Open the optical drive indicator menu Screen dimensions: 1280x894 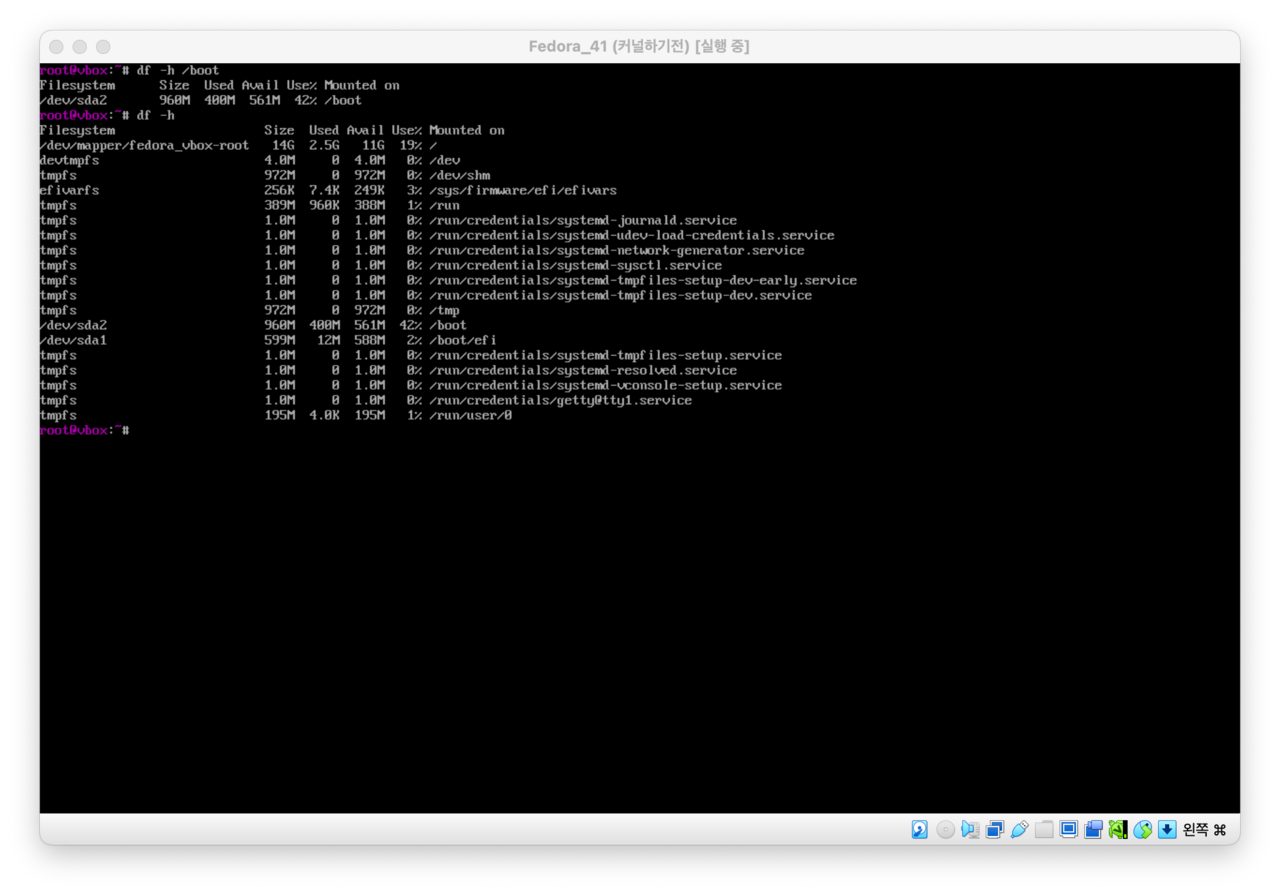click(945, 829)
